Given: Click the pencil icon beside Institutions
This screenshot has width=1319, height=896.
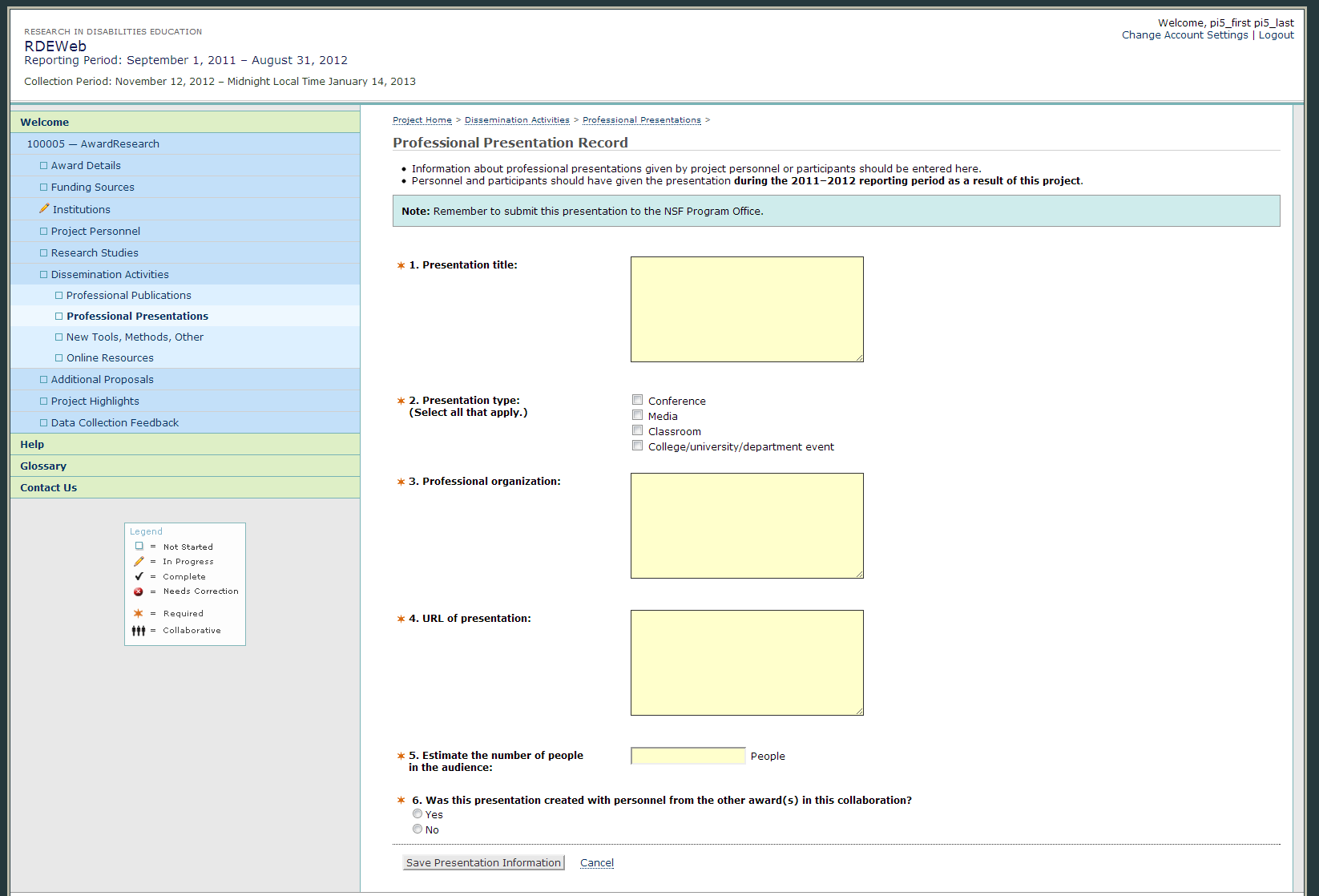Looking at the screenshot, I should point(44,209).
